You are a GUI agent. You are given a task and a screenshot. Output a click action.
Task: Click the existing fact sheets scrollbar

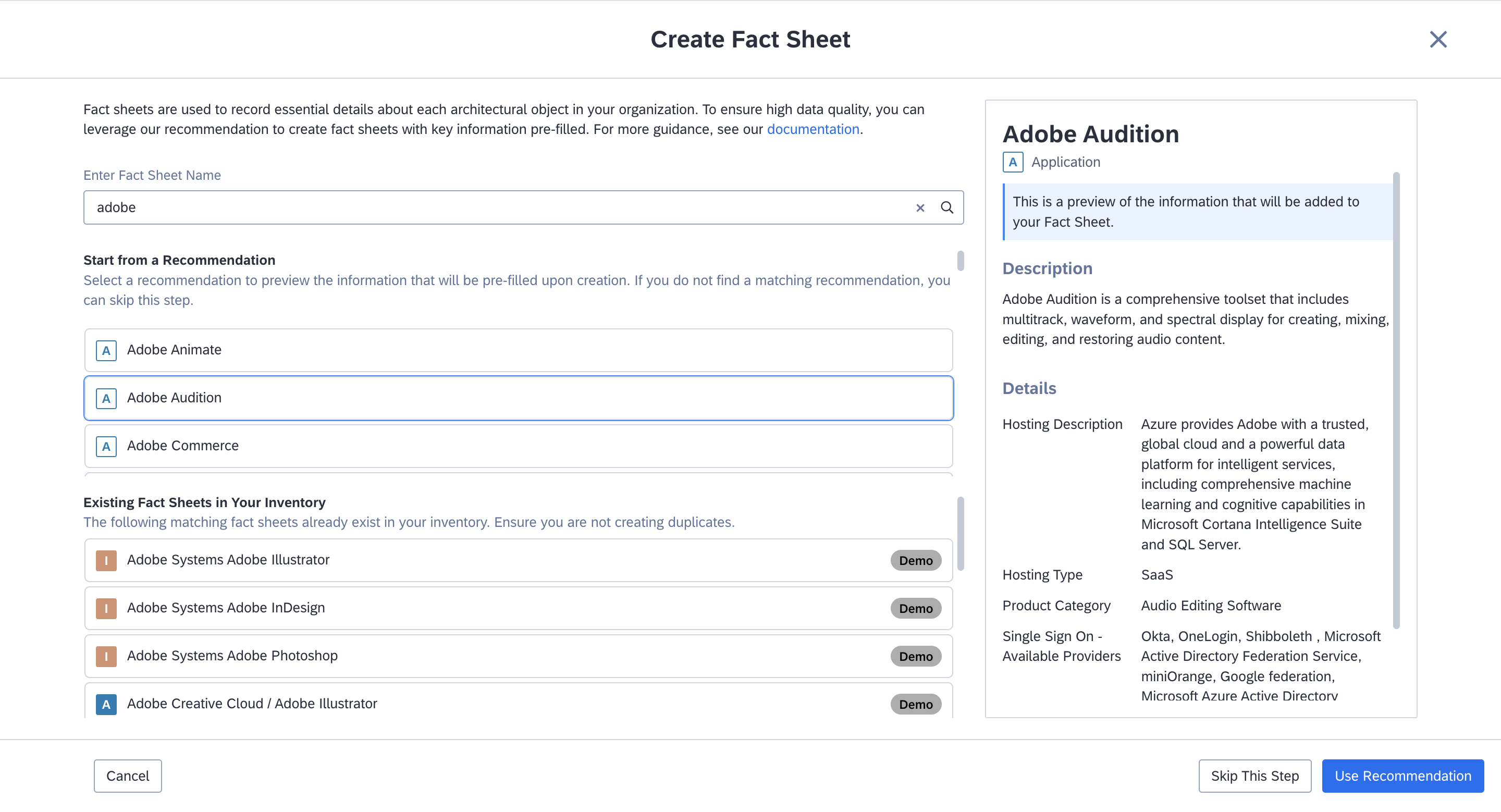point(960,534)
